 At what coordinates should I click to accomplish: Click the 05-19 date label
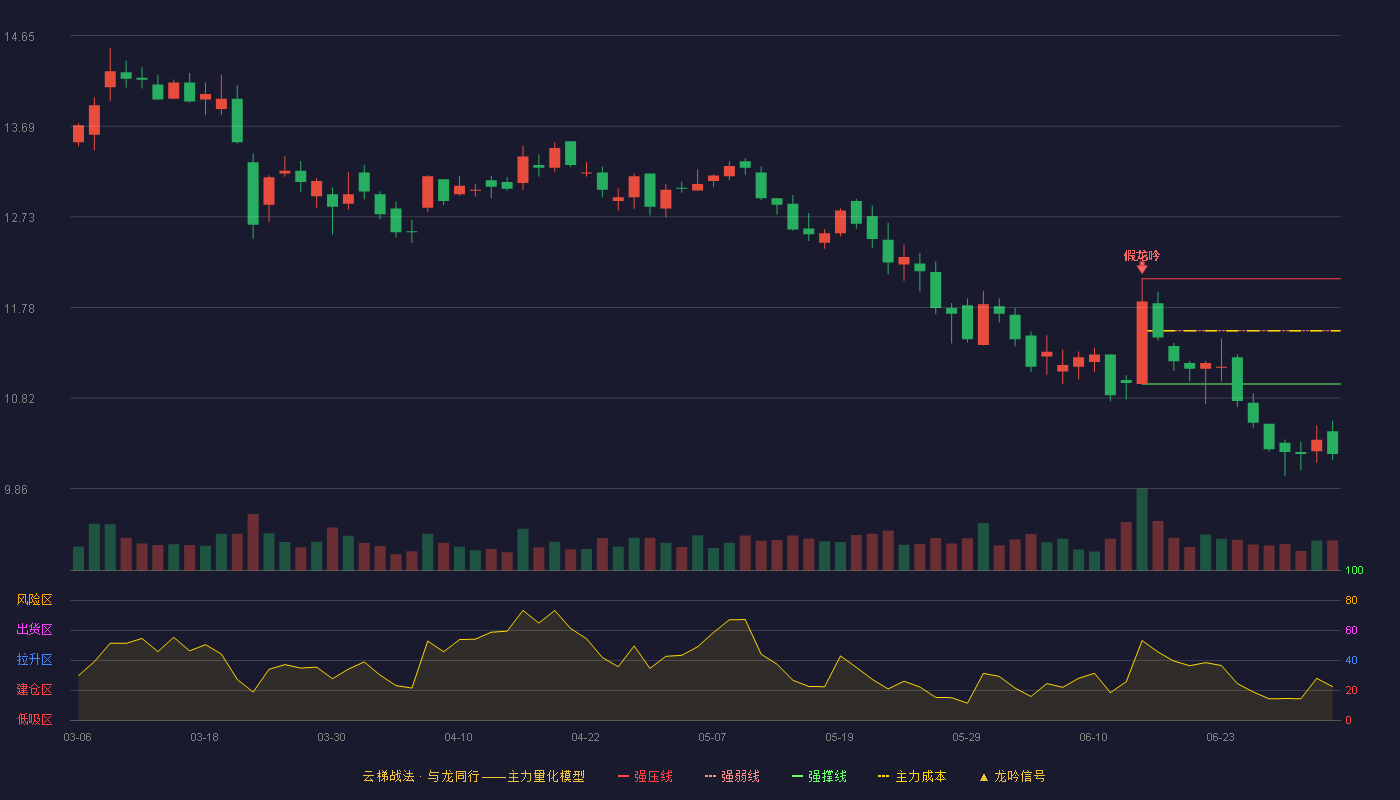click(x=839, y=737)
